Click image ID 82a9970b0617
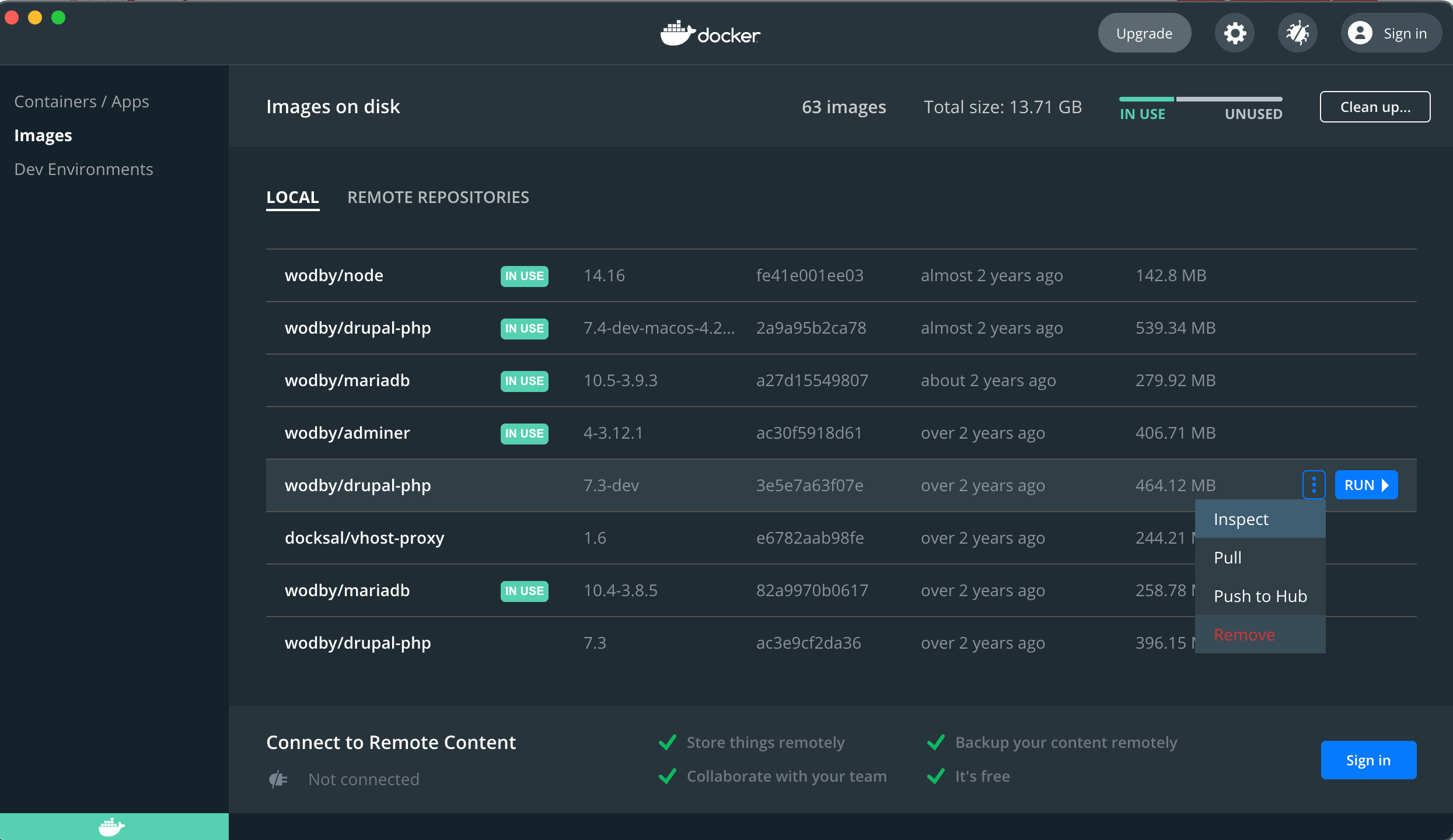The image size is (1453, 840). [x=812, y=590]
